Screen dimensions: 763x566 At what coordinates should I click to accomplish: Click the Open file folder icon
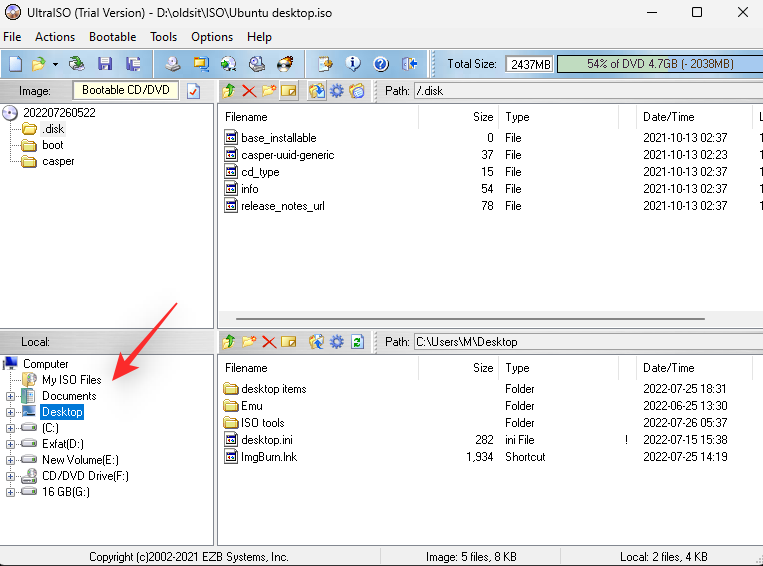coord(38,64)
